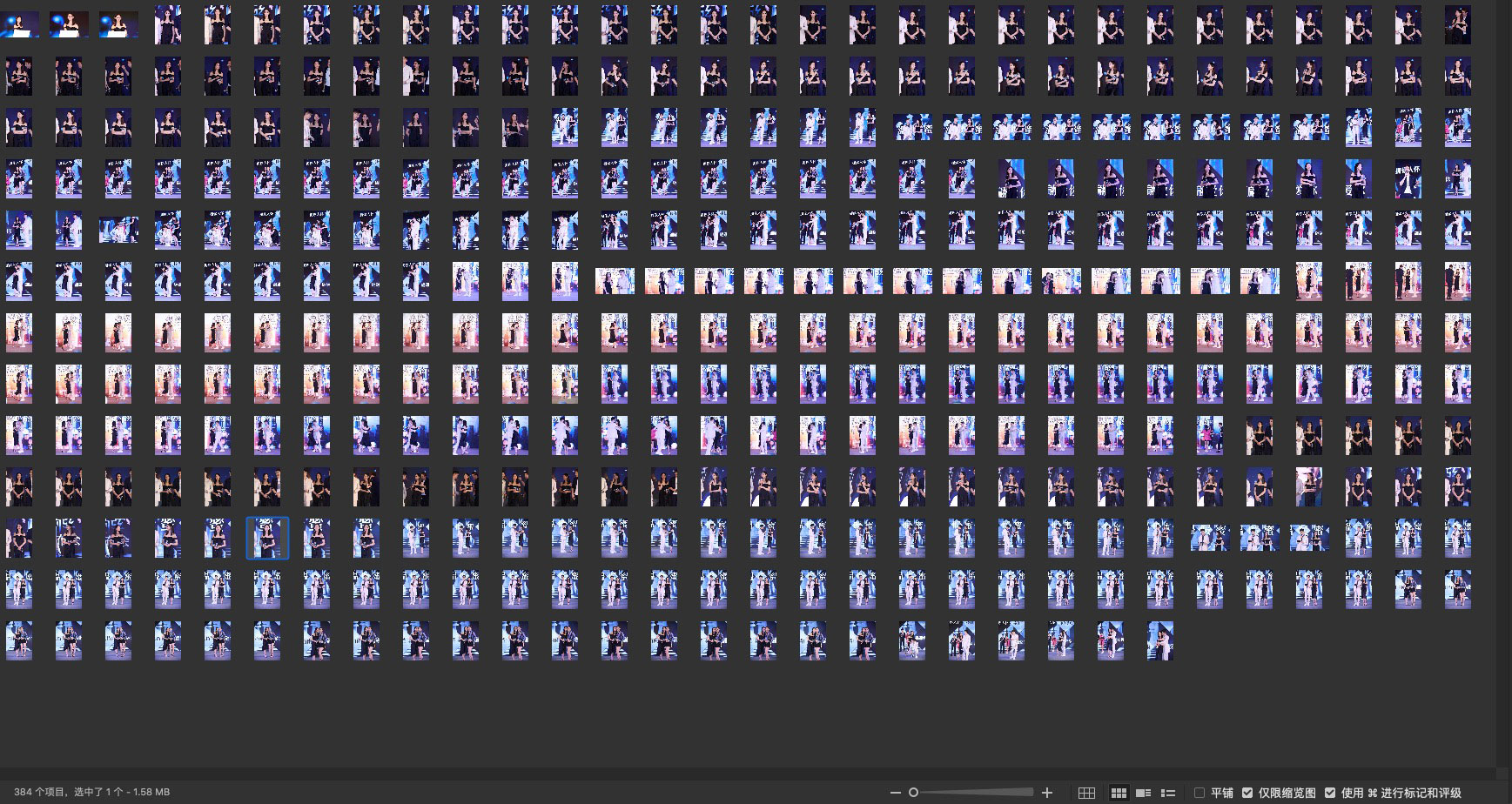1512x804 pixels.
Task: Select the first thumbnail in the bottom row
Action: coord(19,641)
